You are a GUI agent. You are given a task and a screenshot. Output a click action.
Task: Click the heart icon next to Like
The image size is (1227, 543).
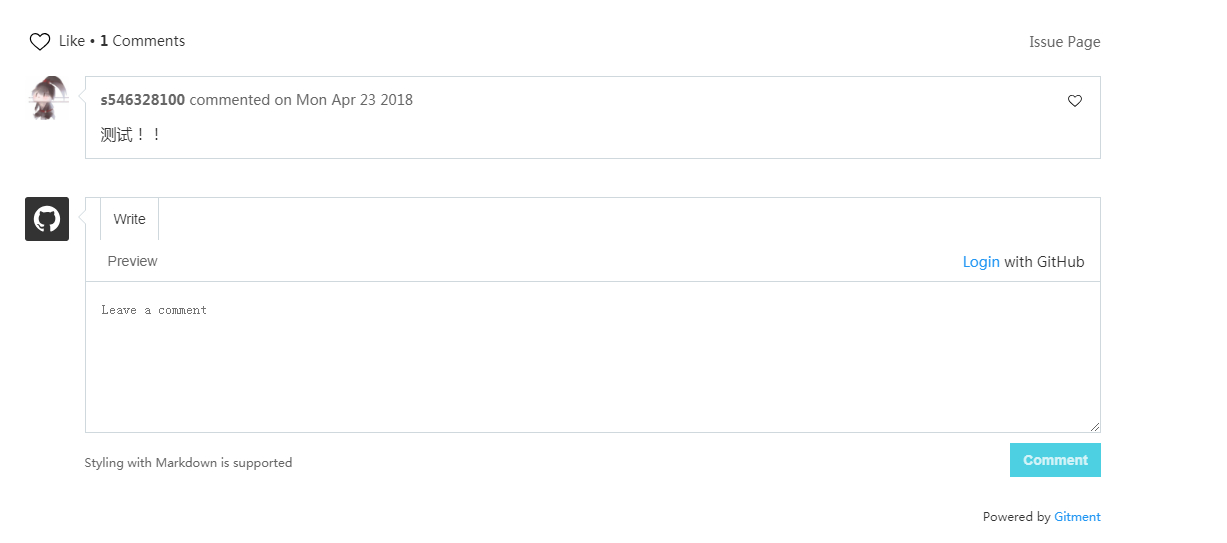click(40, 42)
